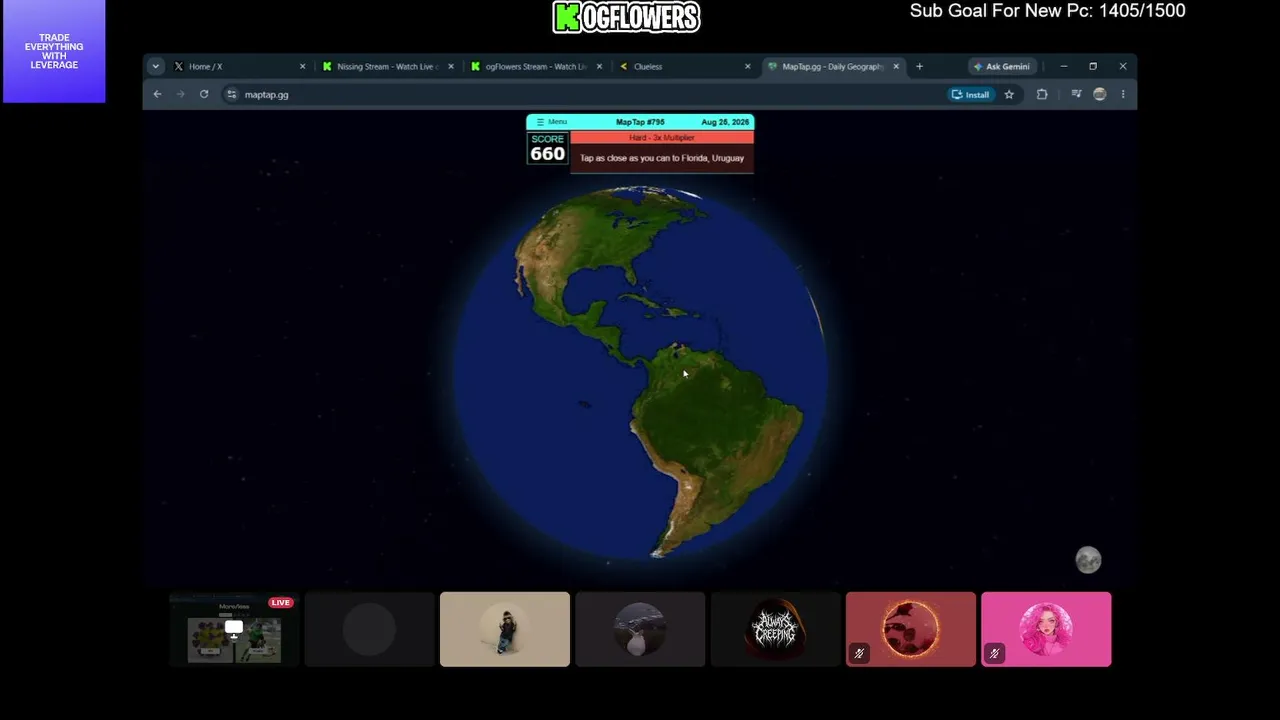The image size is (1280, 720).
Task: Bookmark this page with the star
Action: click(1009, 94)
